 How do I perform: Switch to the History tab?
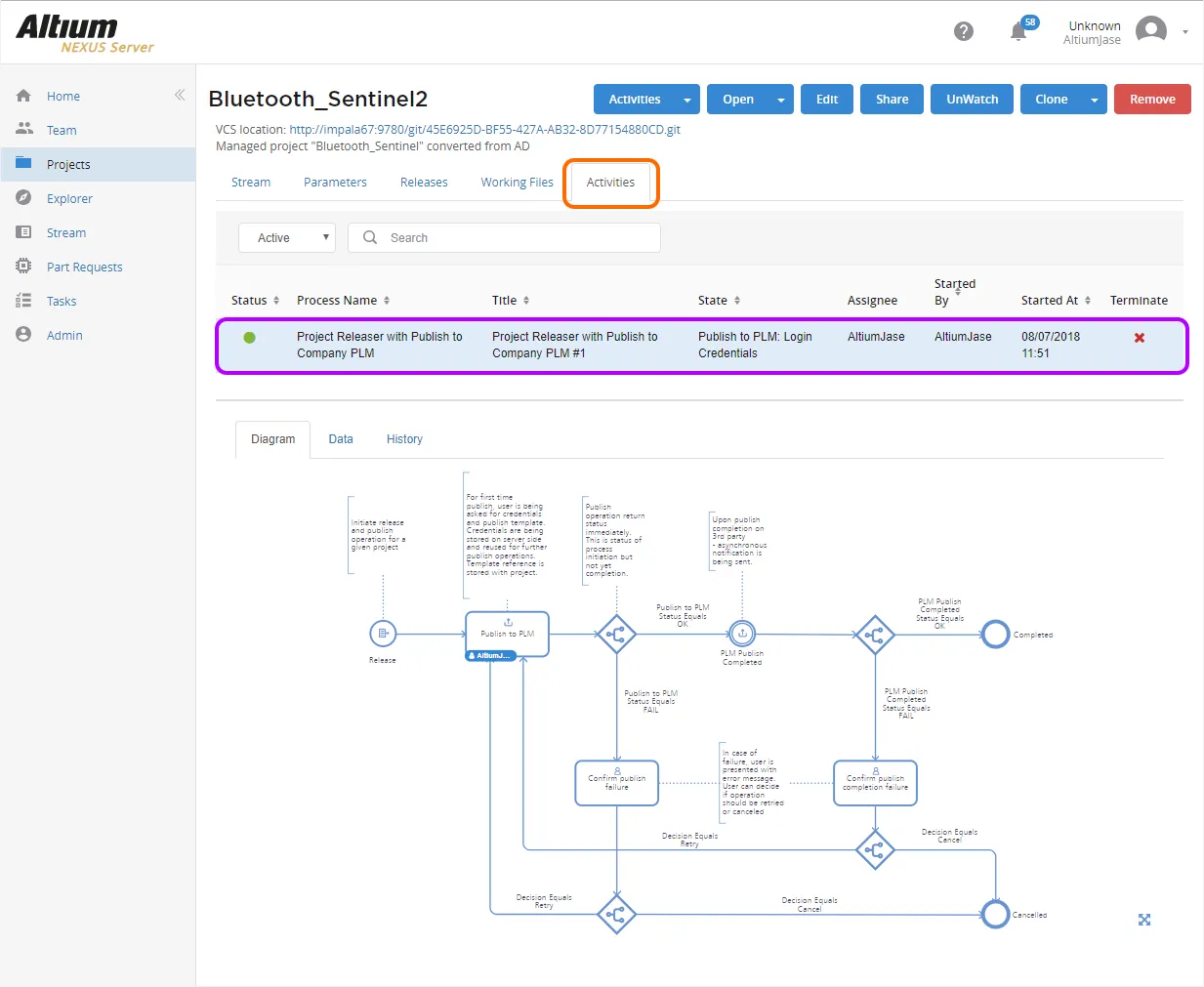pyautogui.click(x=404, y=439)
